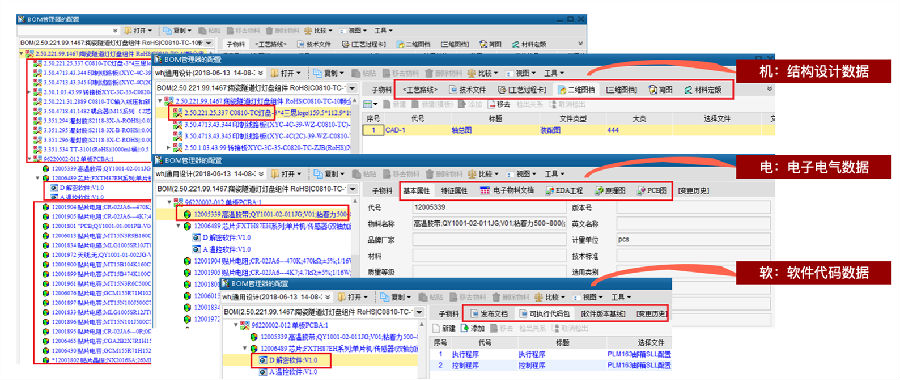Viewport: 900px width, 380px height.
Task: Open 工具 menu in the 二维图档 window
Action: 554,73
